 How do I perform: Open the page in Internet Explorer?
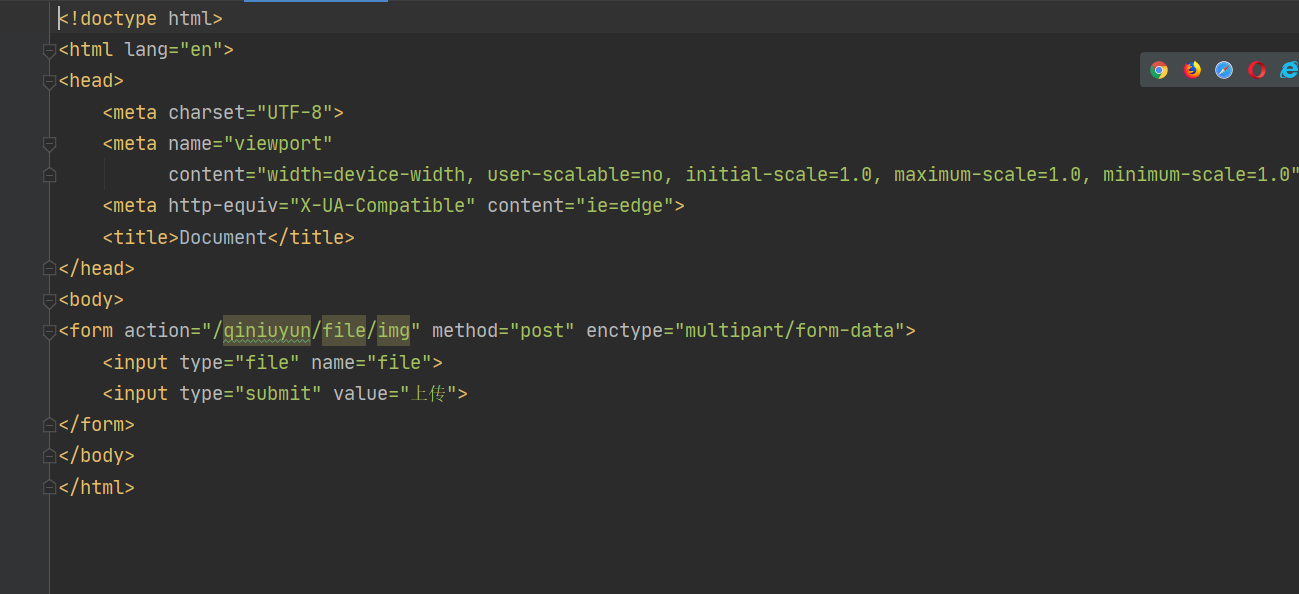click(1288, 70)
